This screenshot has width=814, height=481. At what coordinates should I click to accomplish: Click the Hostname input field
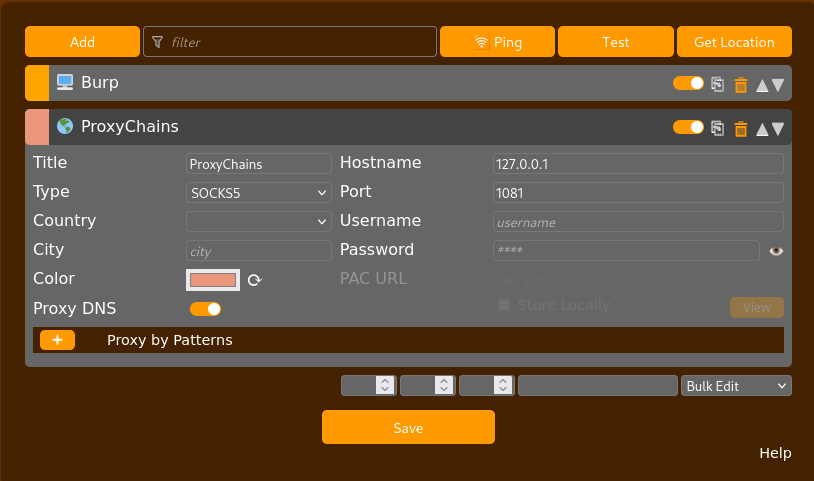638,164
